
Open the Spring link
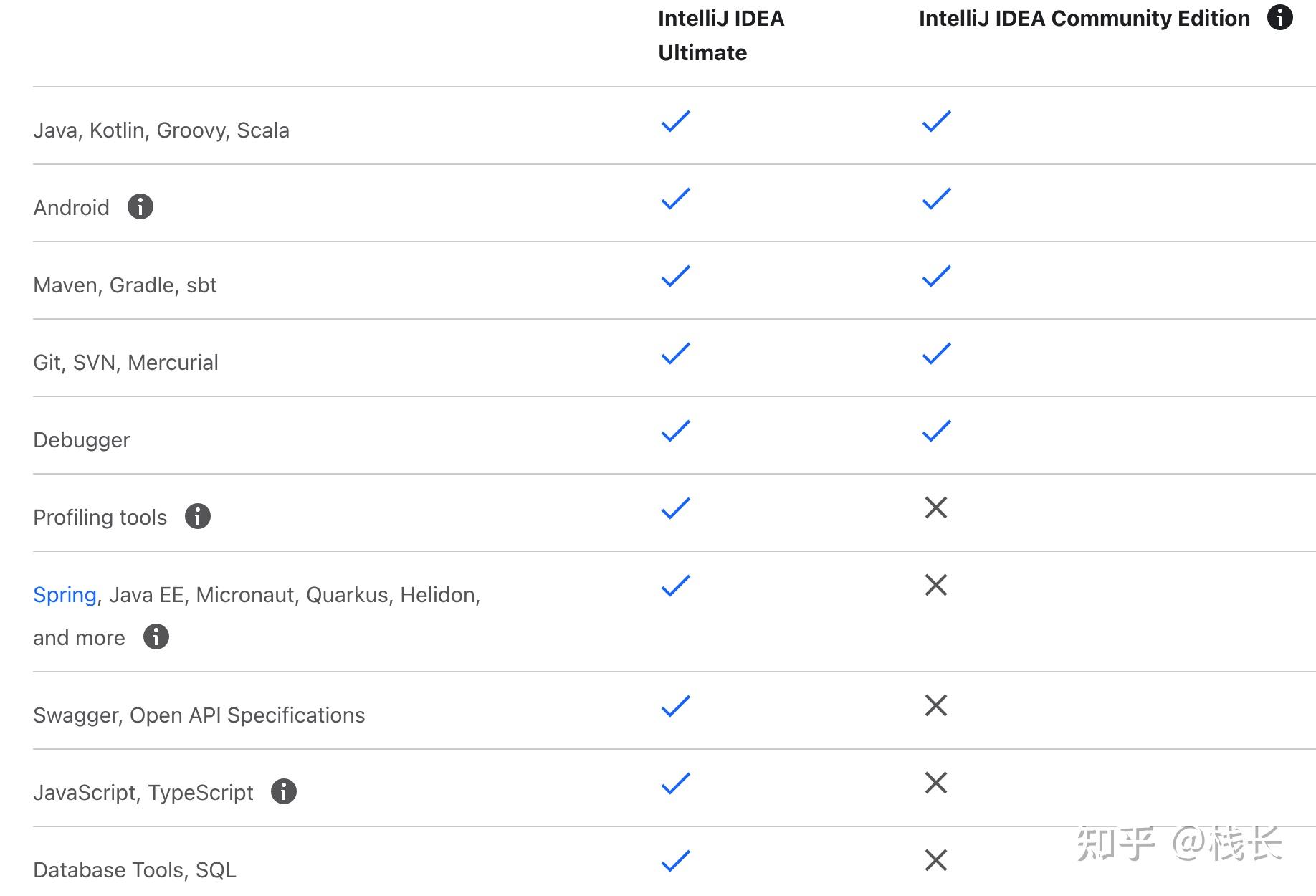point(65,595)
